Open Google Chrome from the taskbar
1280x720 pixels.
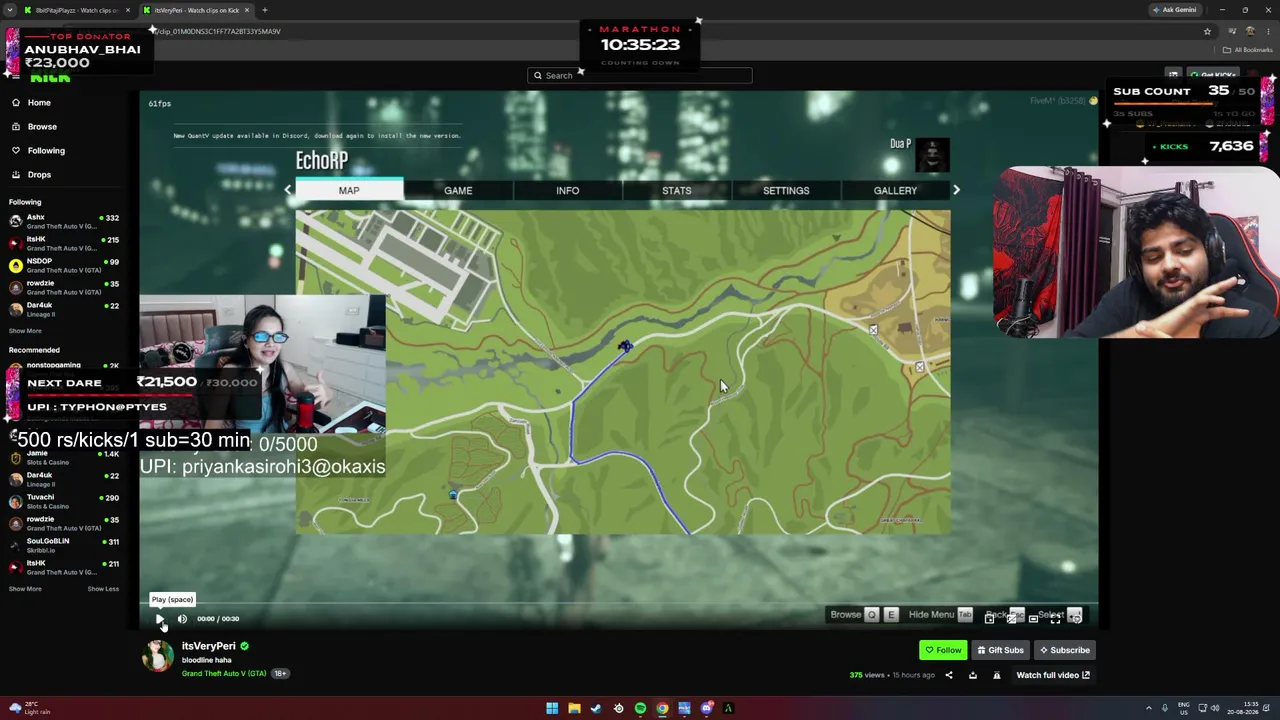(662, 709)
